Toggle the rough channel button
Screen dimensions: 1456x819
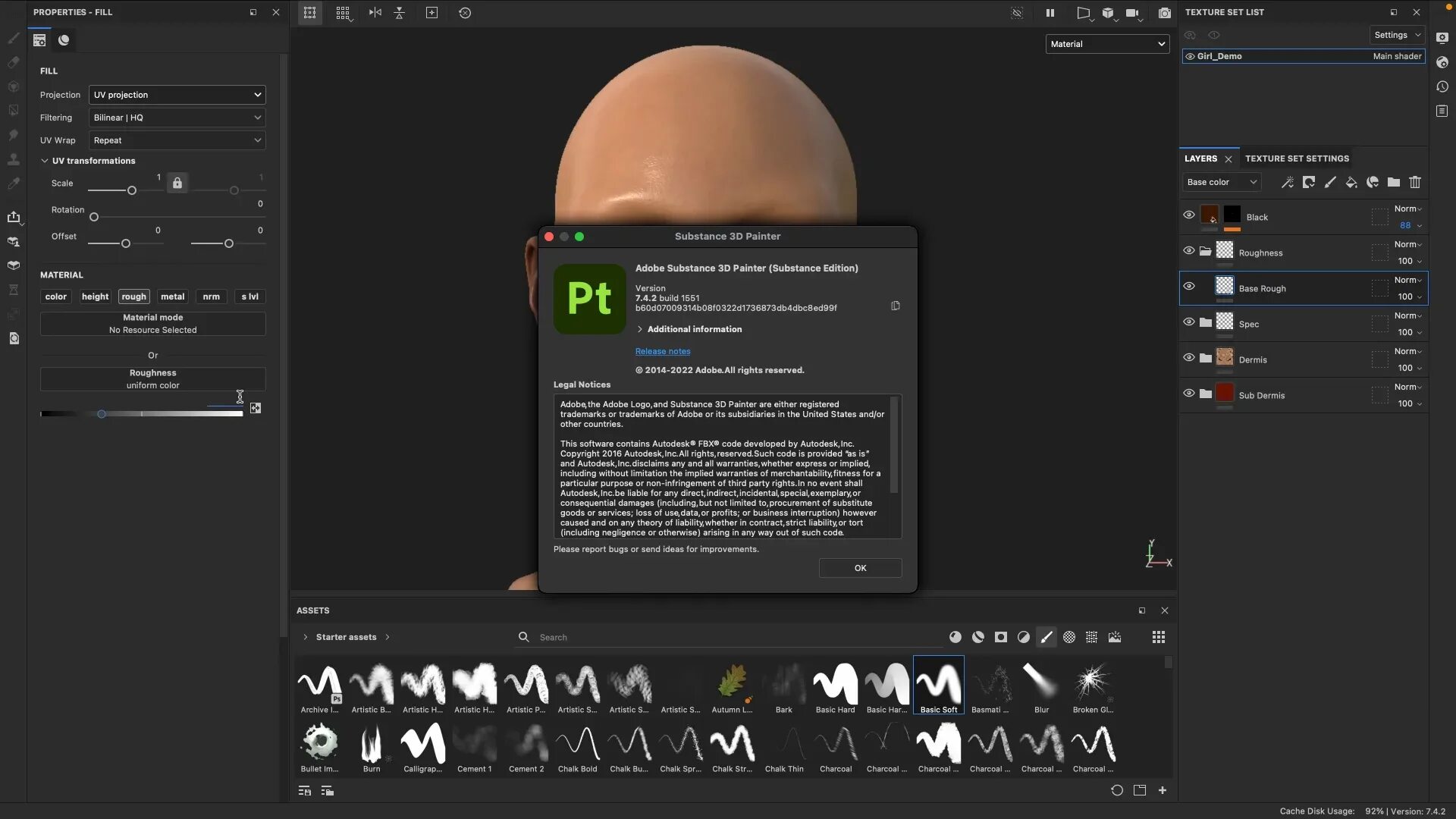pyautogui.click(x=133, y=297)
